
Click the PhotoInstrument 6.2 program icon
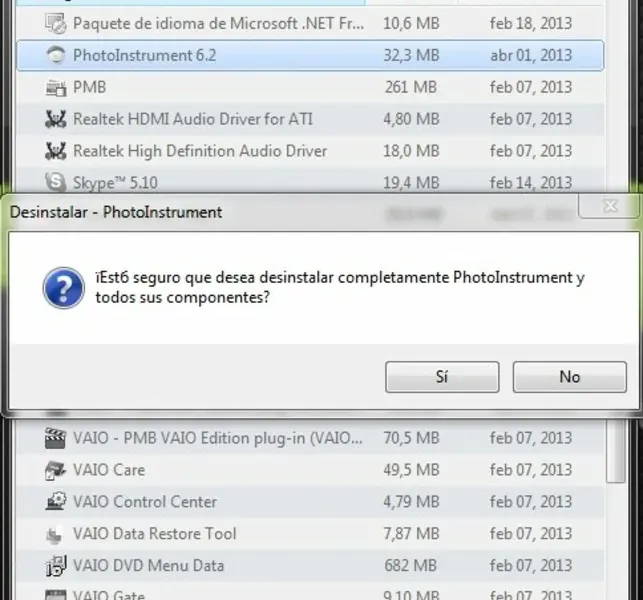coord(57,56)
